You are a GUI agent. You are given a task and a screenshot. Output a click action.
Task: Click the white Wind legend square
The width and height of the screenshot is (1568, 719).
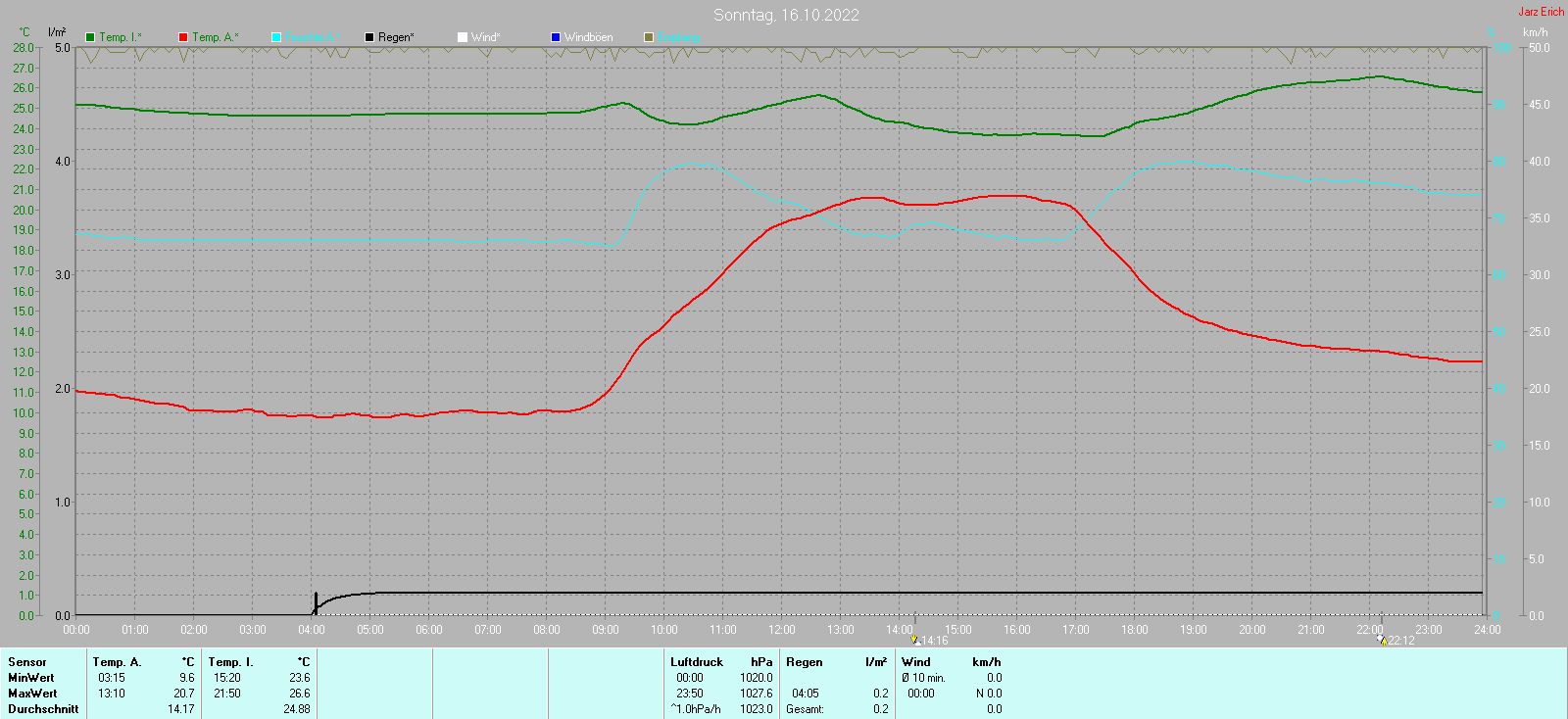[463, 37]
